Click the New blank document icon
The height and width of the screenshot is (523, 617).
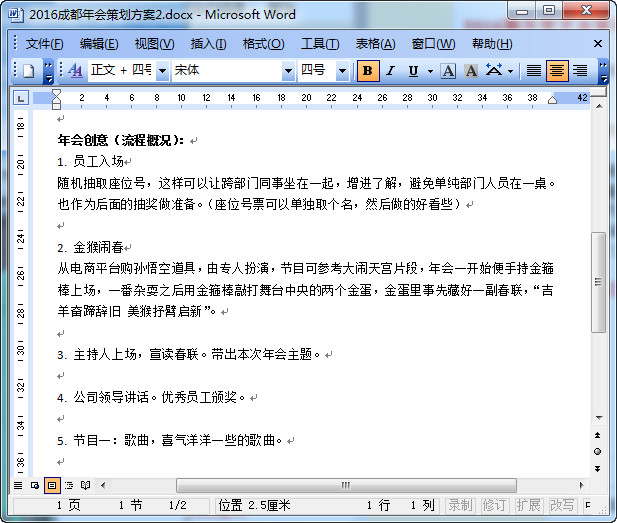pyautogui.click(x=29, y=71)
